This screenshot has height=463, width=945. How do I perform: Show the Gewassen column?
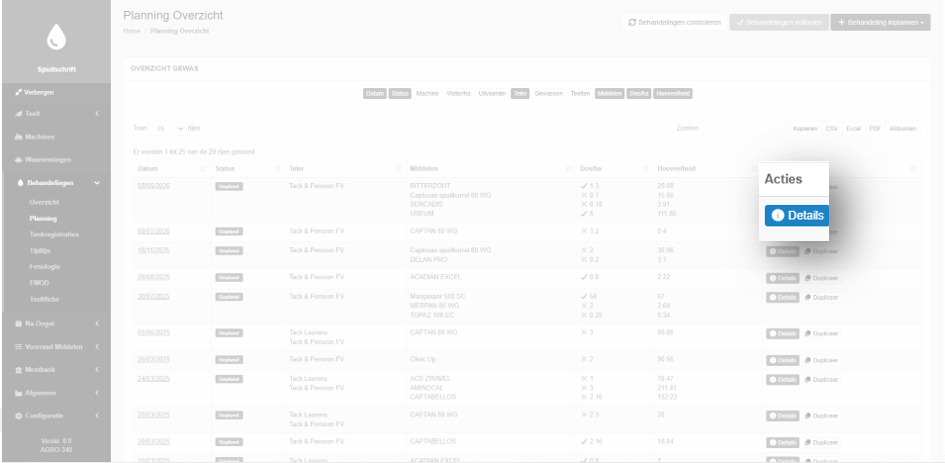[x=548, y=93]
